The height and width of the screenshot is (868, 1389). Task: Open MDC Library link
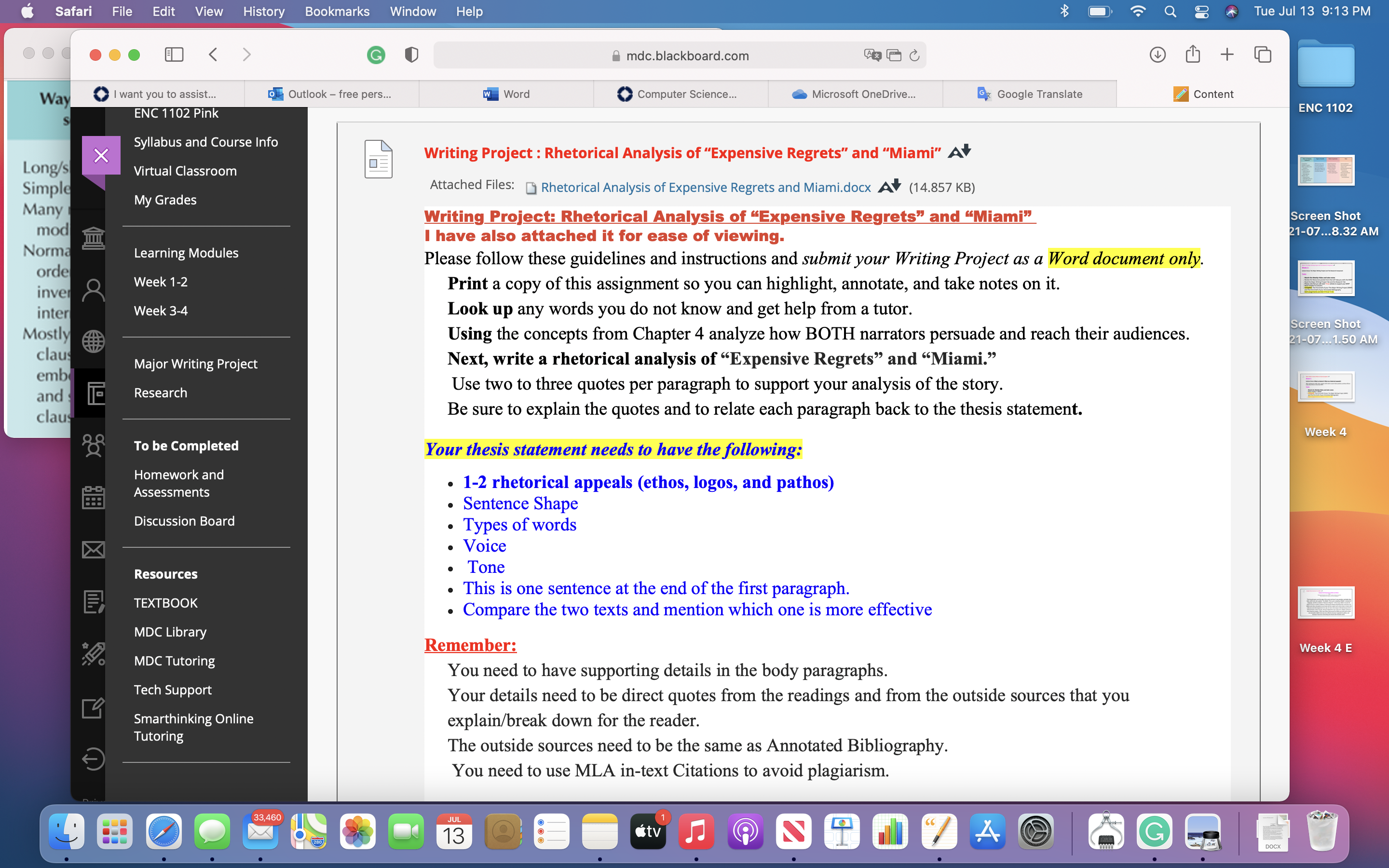[x=170, y=632]
